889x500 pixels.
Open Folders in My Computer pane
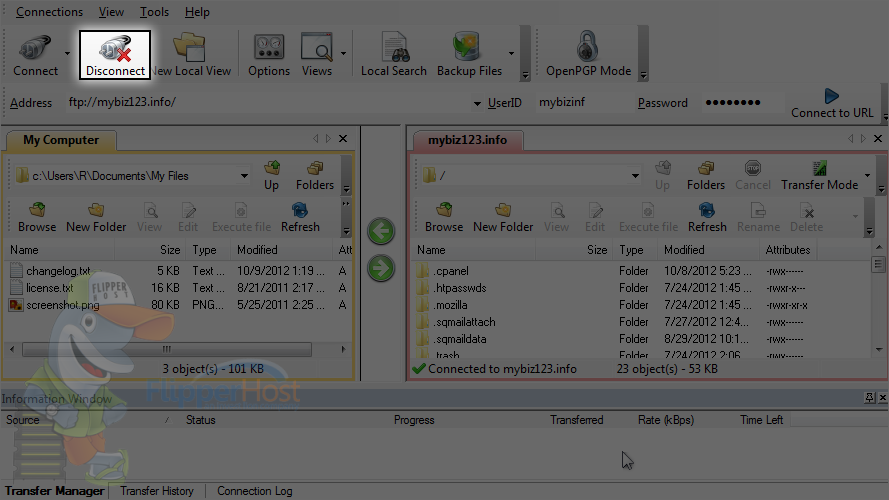click(315, 176)
